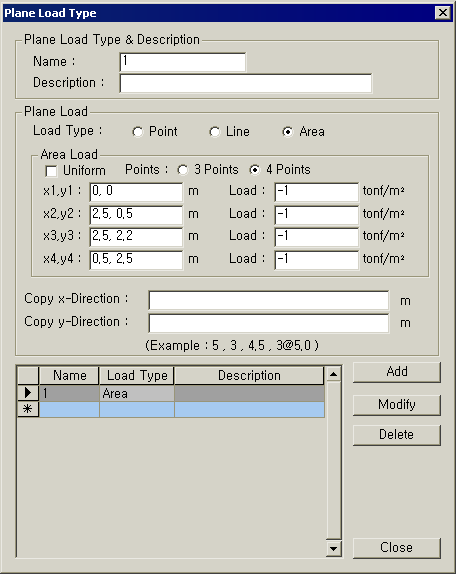Choose the 4 Points option
This screenshot has width=456, height=574.
254,170
